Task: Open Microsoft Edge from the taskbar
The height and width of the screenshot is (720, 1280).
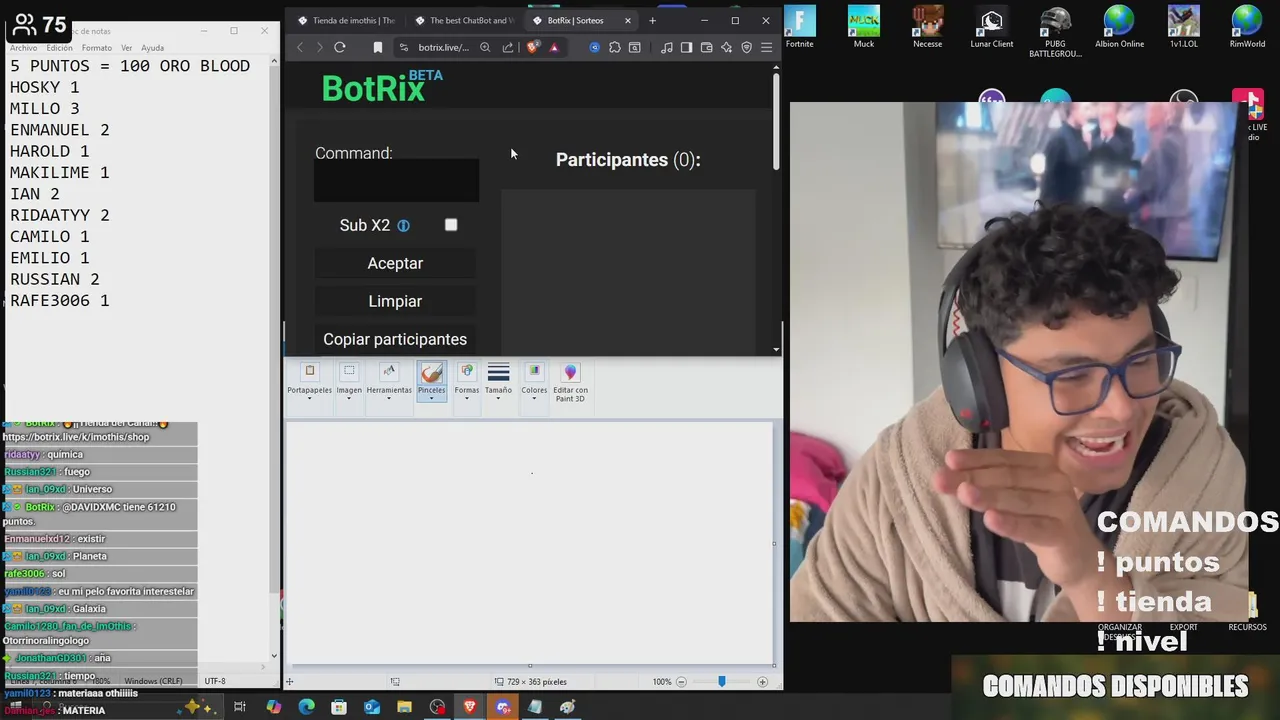Action: pos(306,707)
